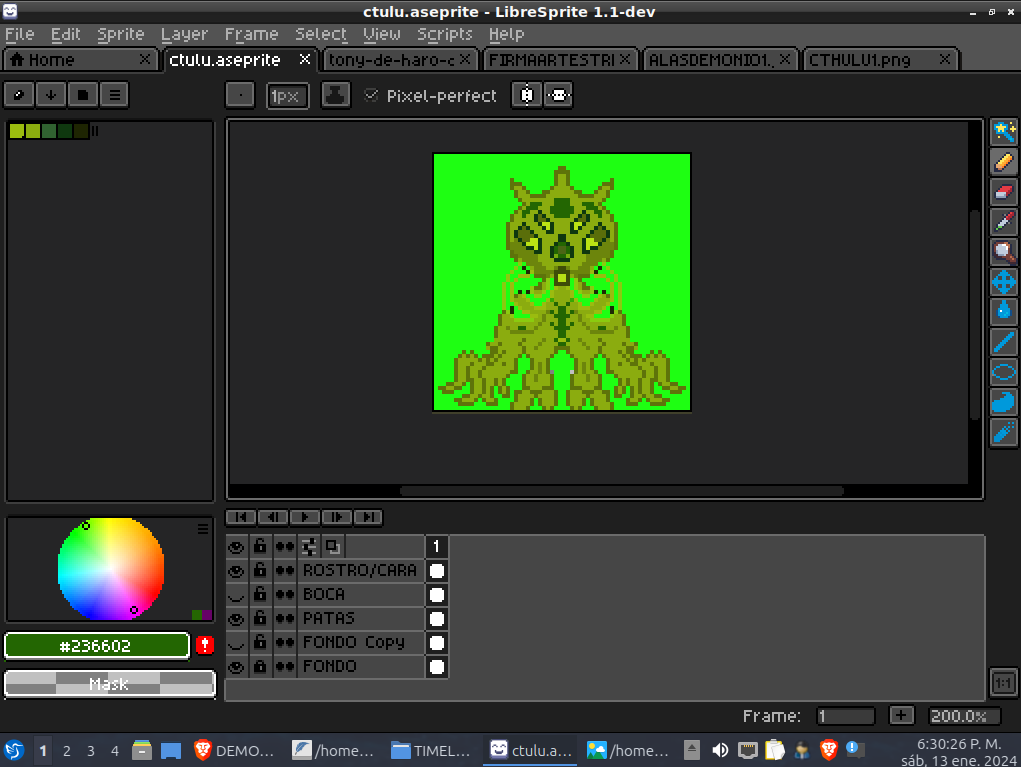The height and width of the screenshot is (767, 1021).
Task: Click the 1:1 preview button
Action: coord(1003,683)
